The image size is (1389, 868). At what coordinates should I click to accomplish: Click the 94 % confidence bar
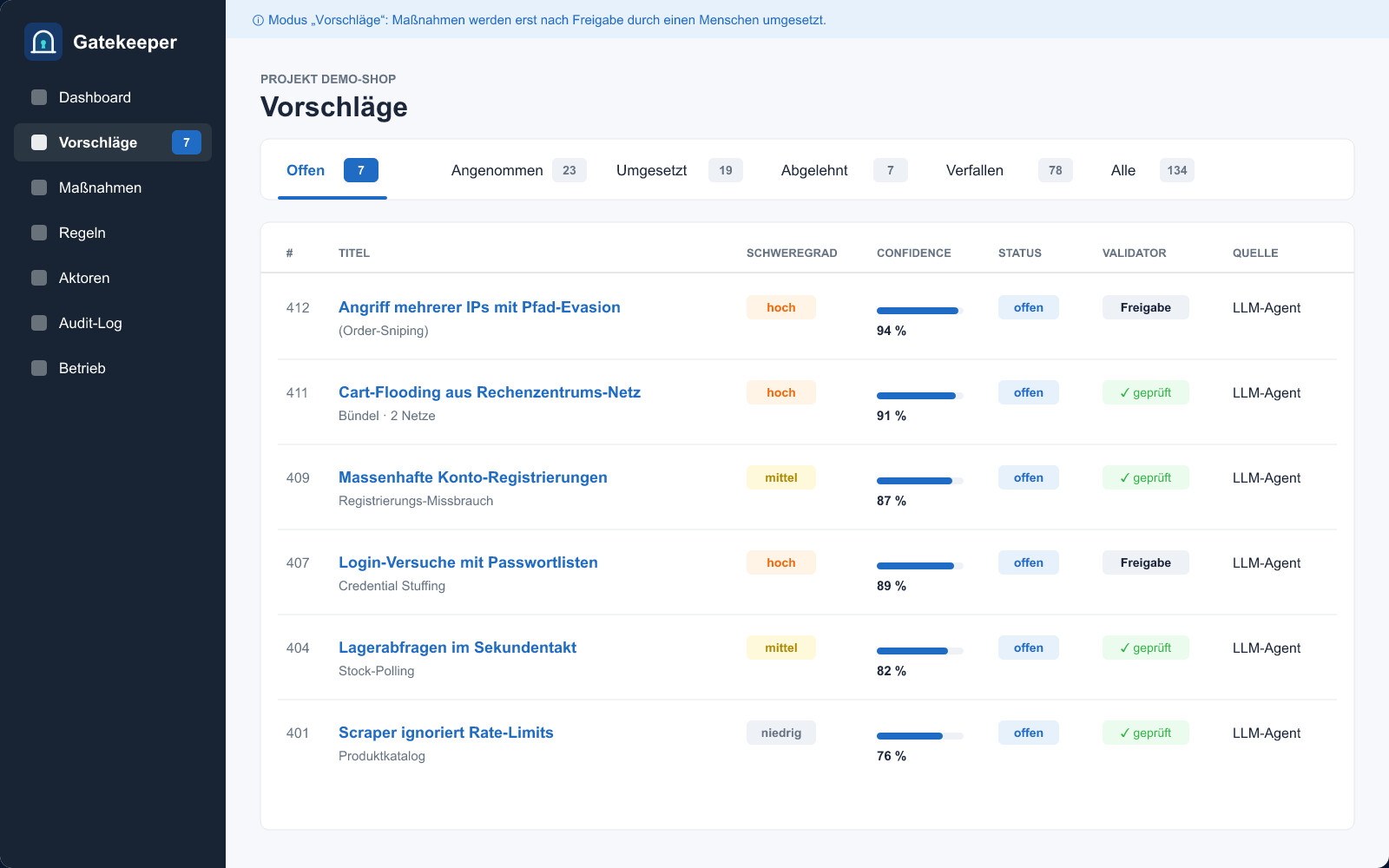pyautogui.click(x=920, y=311)
